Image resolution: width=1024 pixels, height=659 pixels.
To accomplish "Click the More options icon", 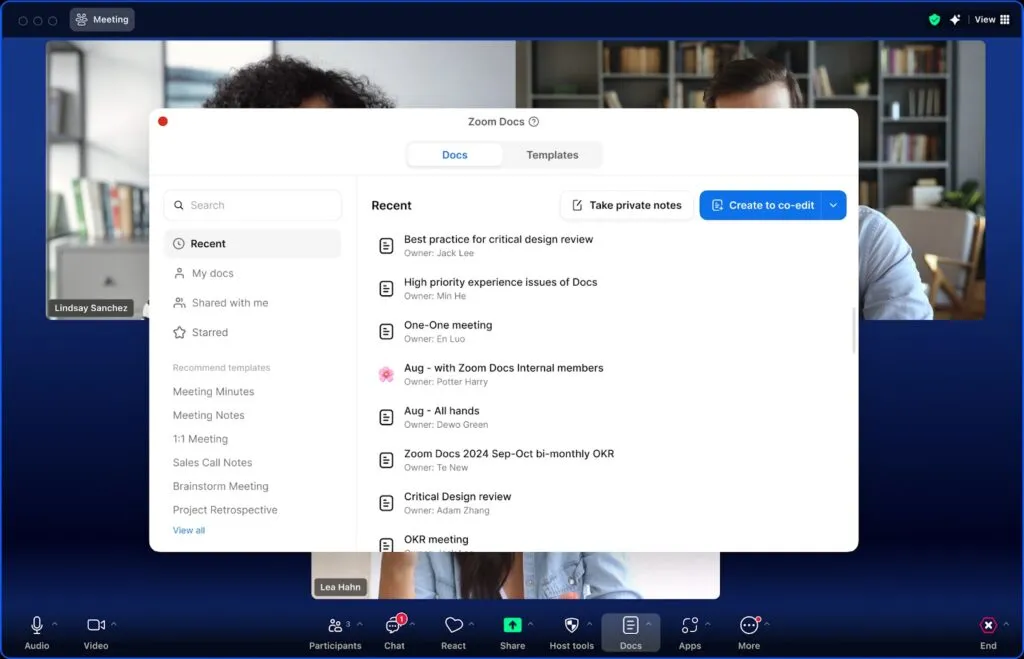I will tap(748, 625).
